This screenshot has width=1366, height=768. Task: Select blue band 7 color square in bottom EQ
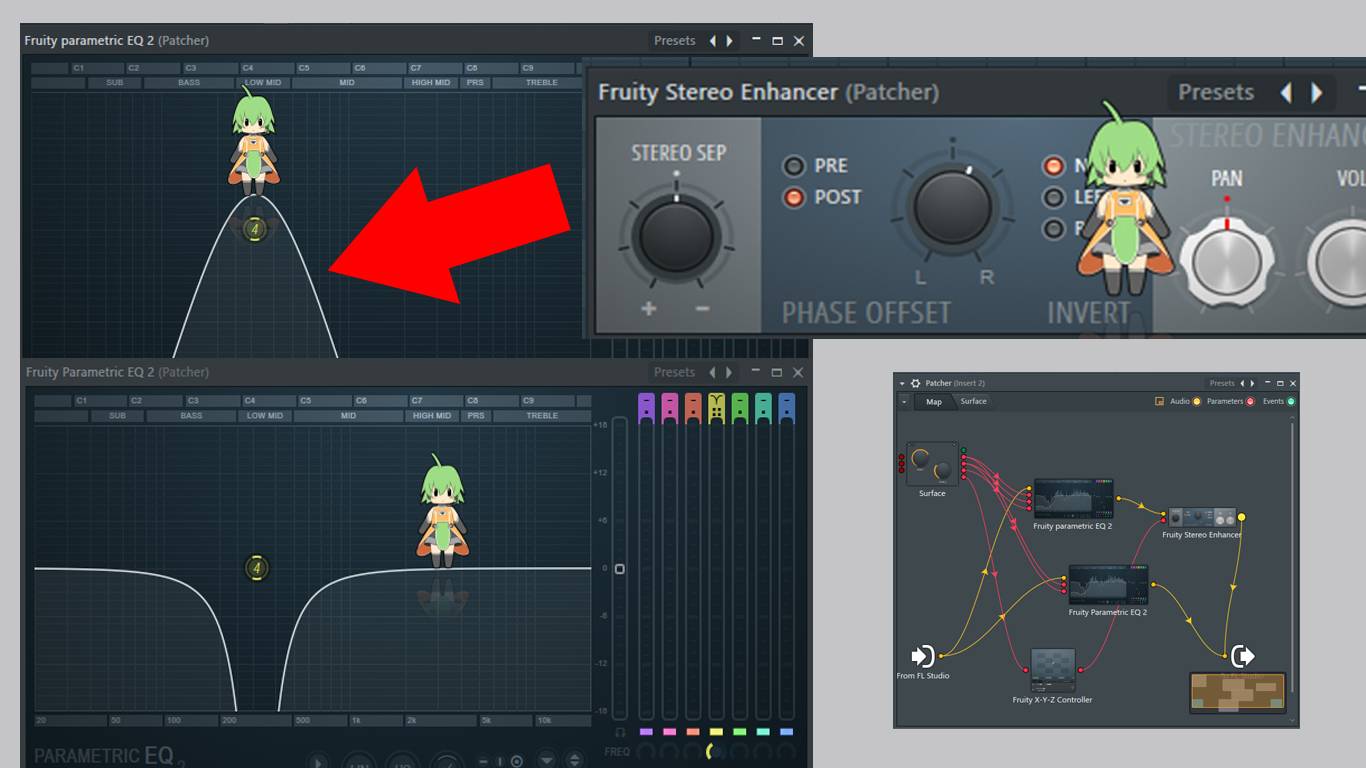pyautogui.click(x=786, y=732)
